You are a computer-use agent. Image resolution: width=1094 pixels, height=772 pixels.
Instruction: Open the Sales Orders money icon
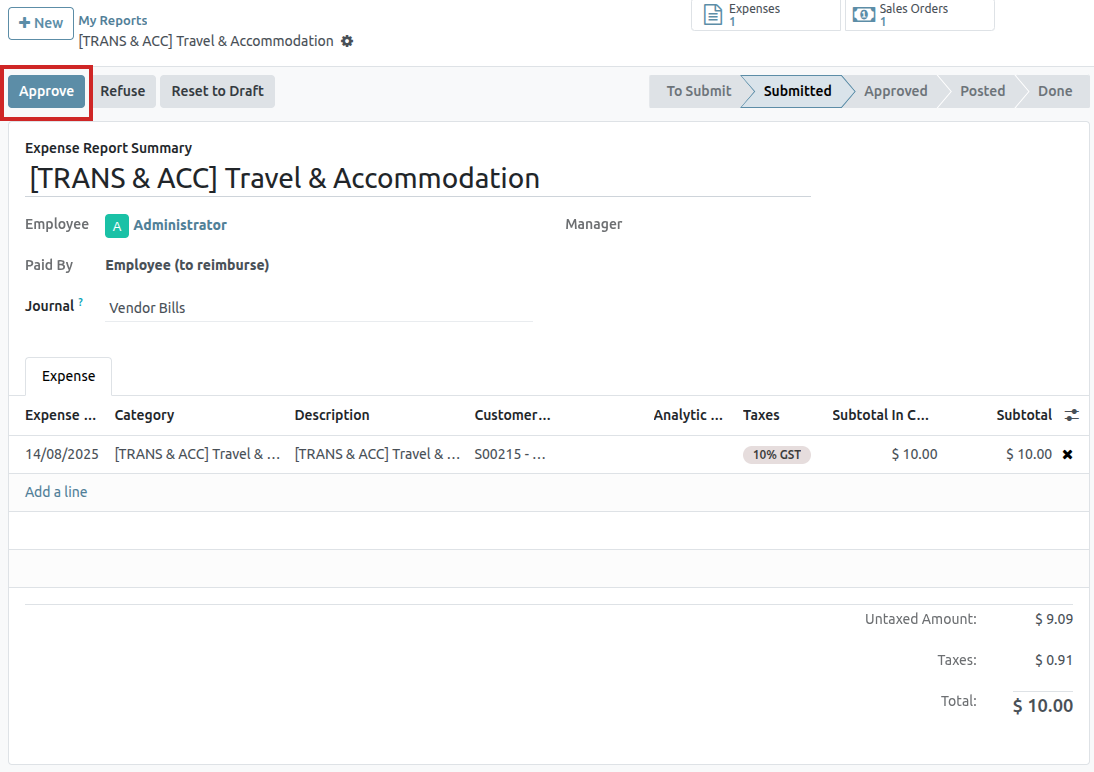(863, 14)
